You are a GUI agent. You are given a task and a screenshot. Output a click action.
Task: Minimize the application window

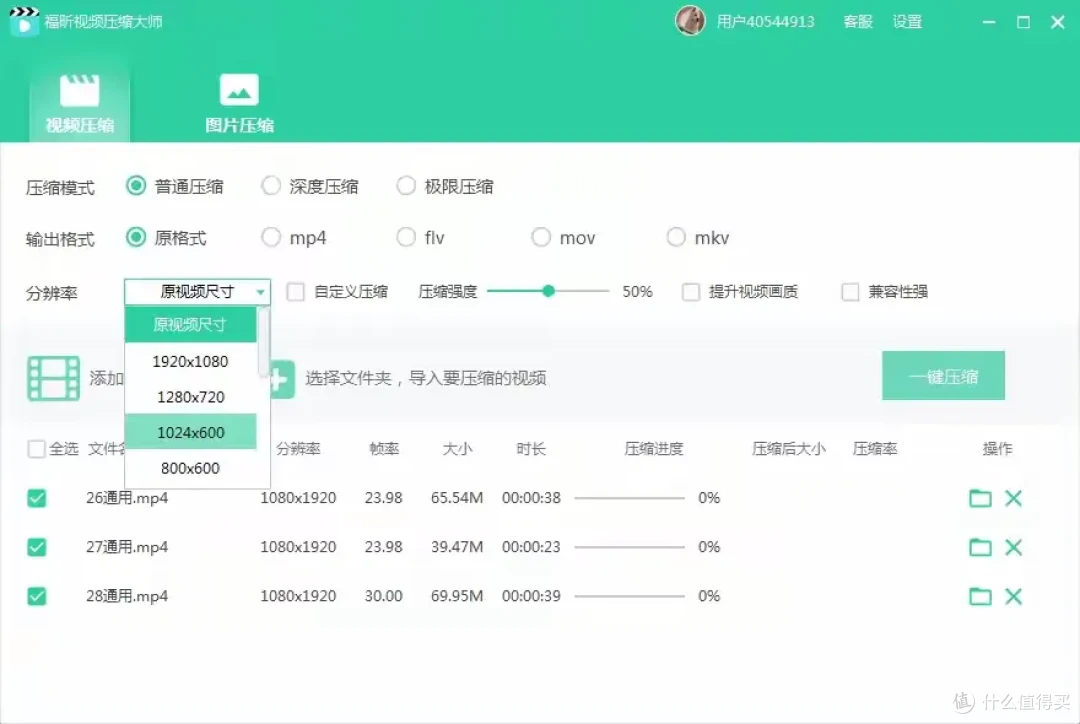pos(989,22)
